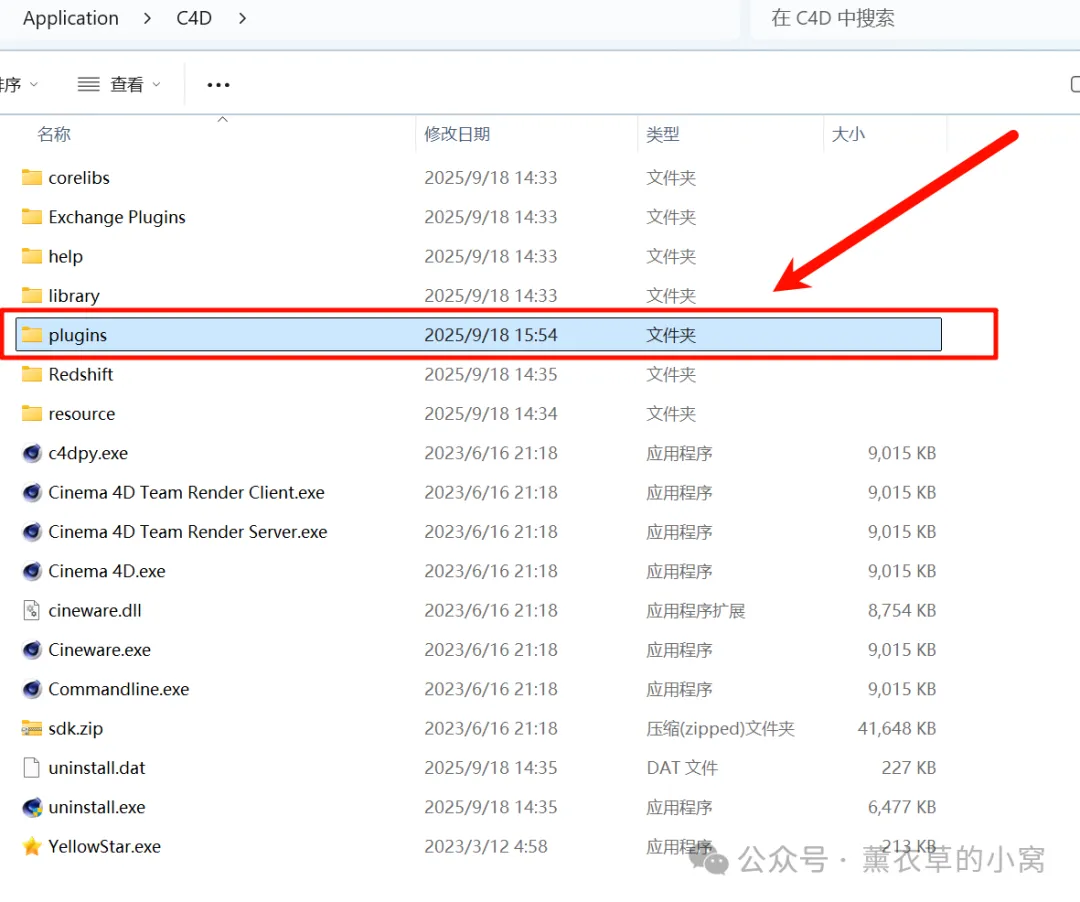Select Cinema 4D Team Render Server.exe name
The image size is (1080, 902).
pos(188,532)
